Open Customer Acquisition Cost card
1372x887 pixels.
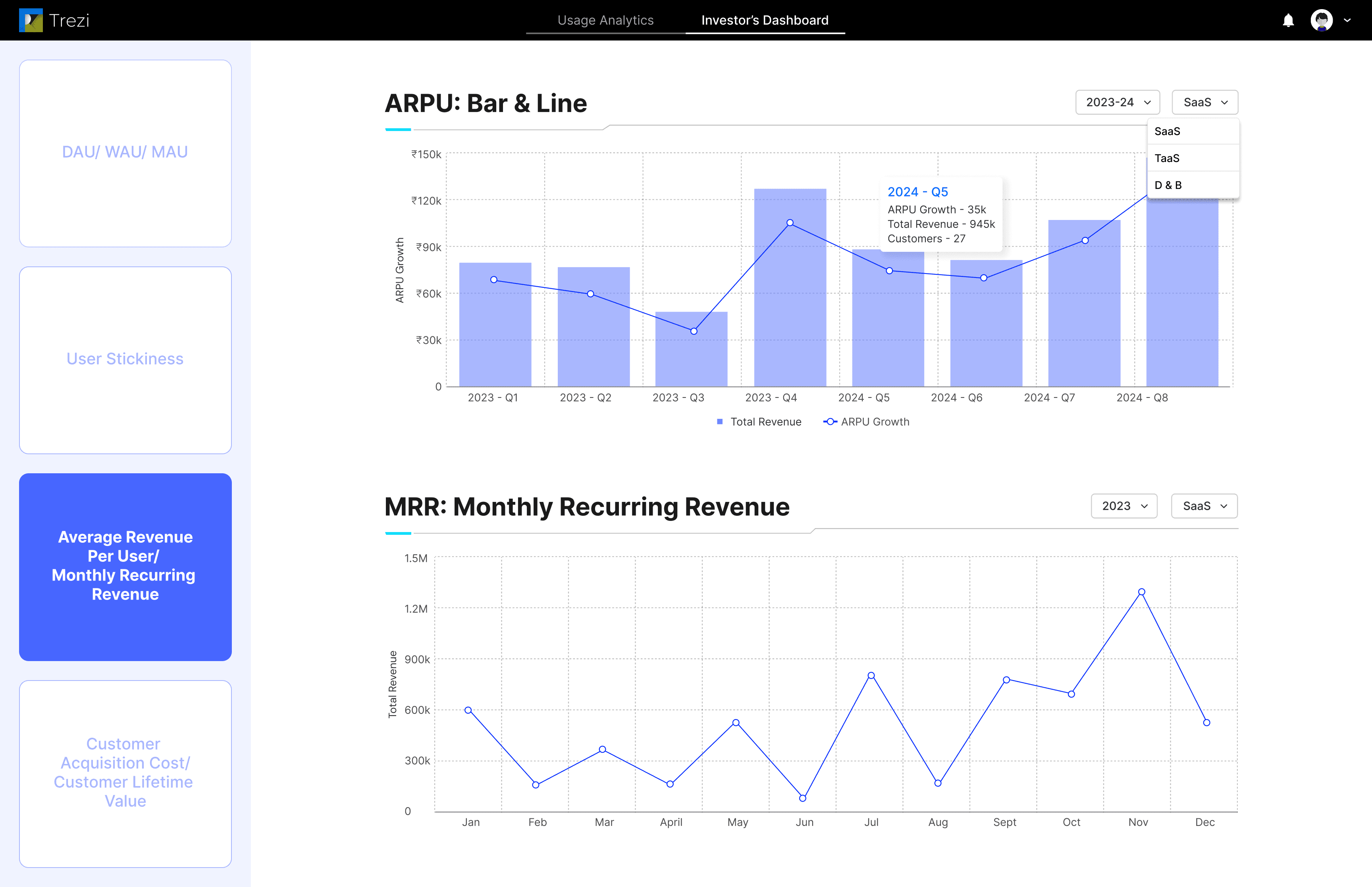(125, 773)
